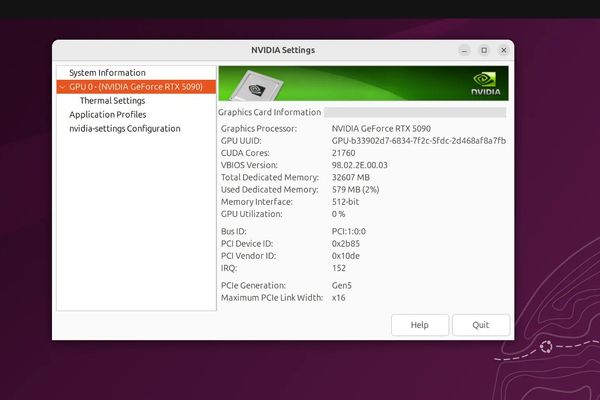Click the PCIe Generation label

click(253, 286)
